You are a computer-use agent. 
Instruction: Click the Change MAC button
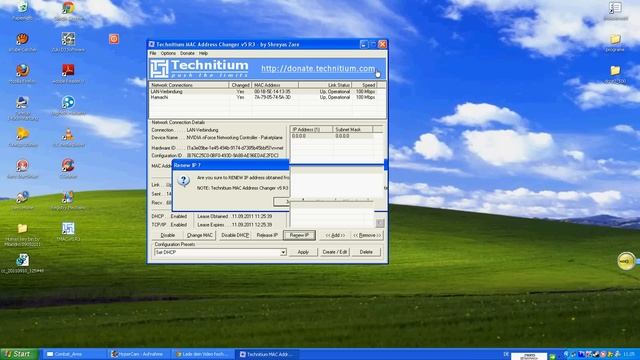[200, 236]
